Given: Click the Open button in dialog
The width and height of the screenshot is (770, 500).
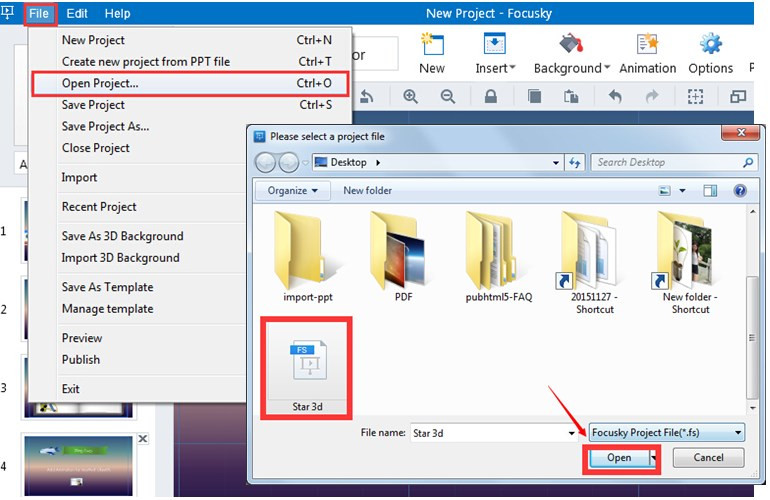Looking at the screenshot, I should [x=619, y=458].
